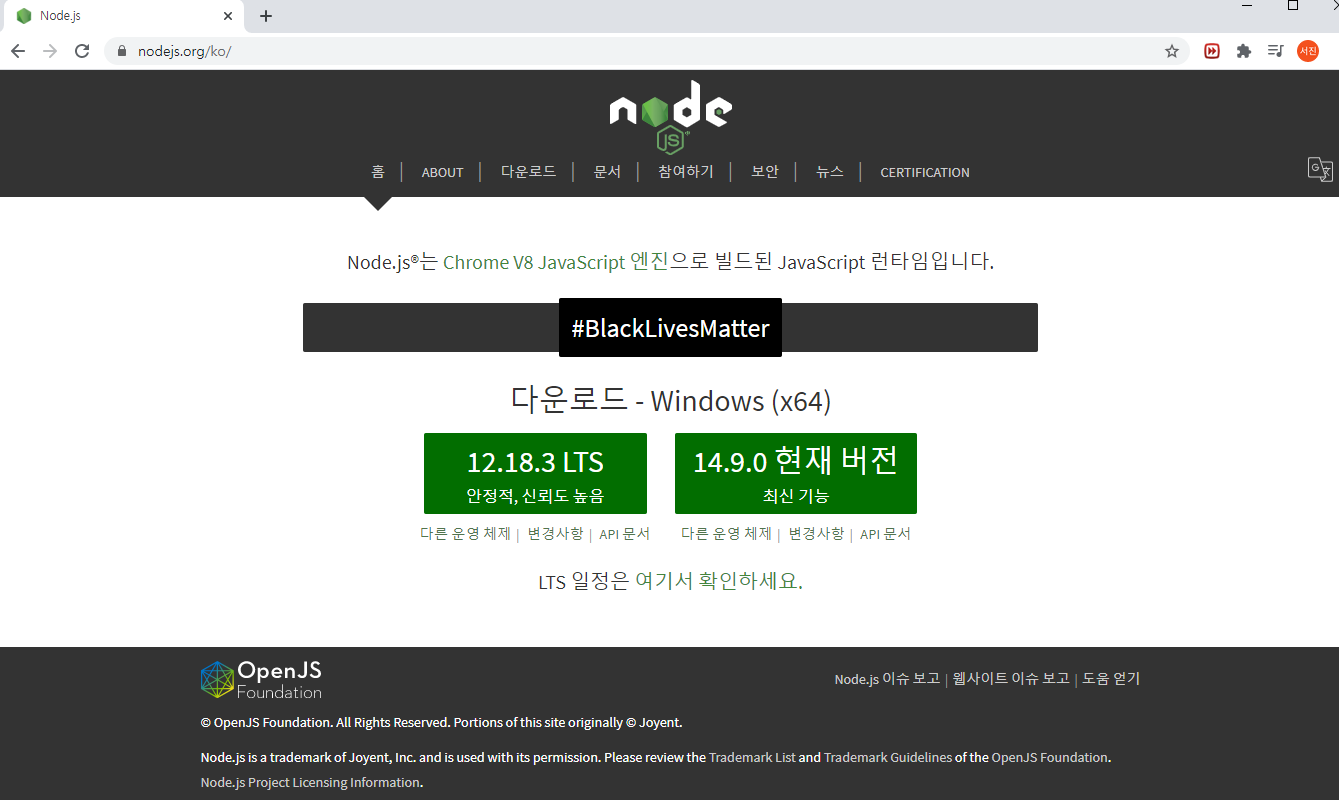Open the Google Translate icon
Viewport: 1339px width, 800px height.
(x=1320, y=169)
